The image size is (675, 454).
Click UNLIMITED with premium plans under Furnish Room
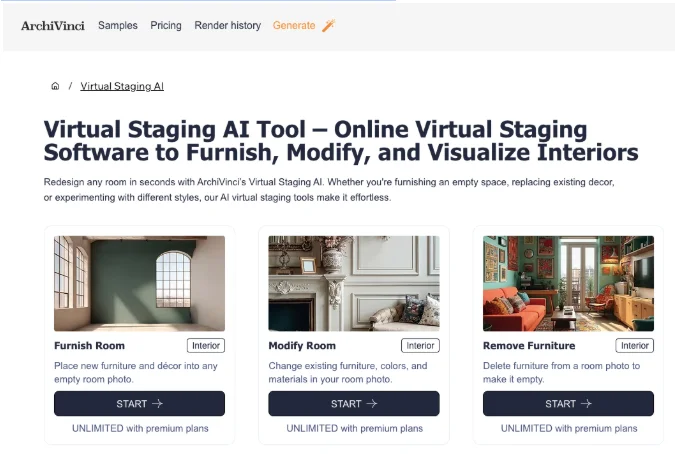(x=140, y=429)
